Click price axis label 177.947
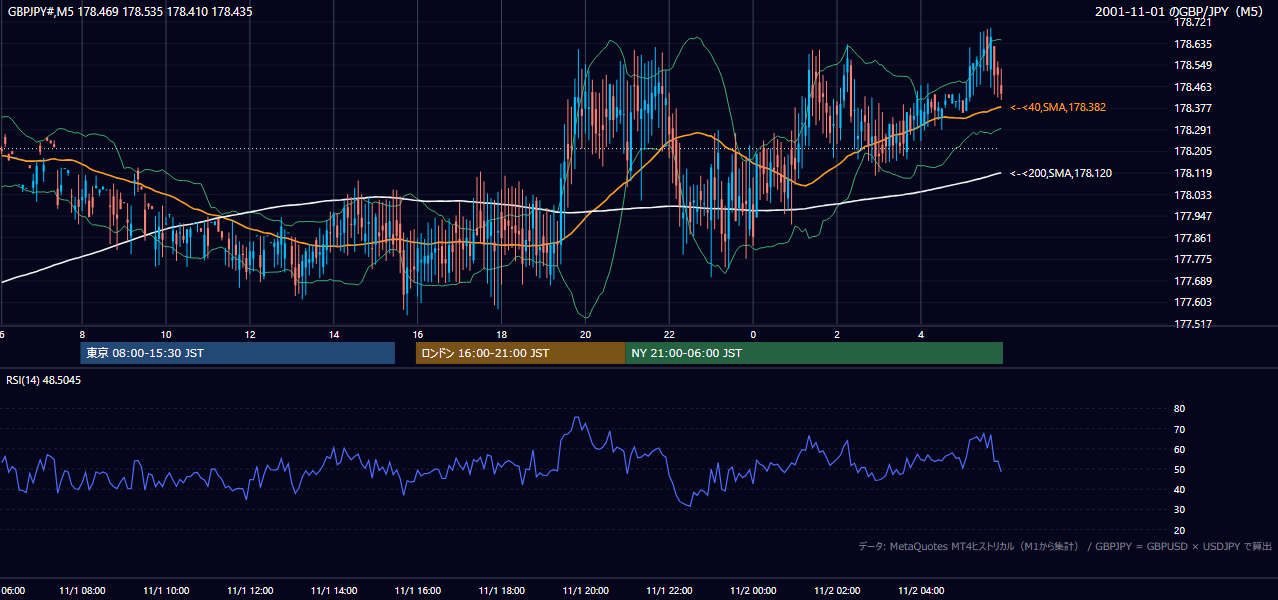The width and height of the screenshot is (1278, 600). pyautogui.click(x=1193, y=216)
